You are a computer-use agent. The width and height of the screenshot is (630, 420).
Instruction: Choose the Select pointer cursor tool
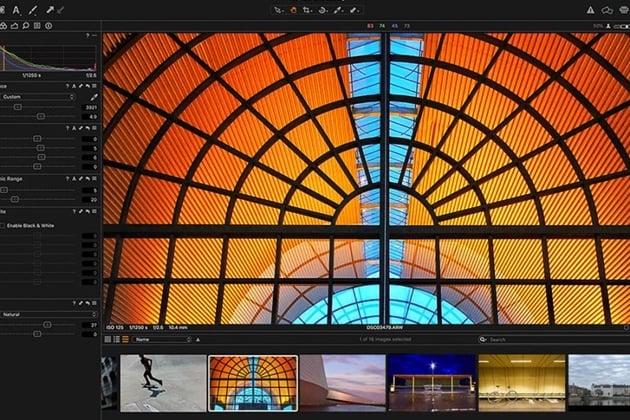[278, 10]
